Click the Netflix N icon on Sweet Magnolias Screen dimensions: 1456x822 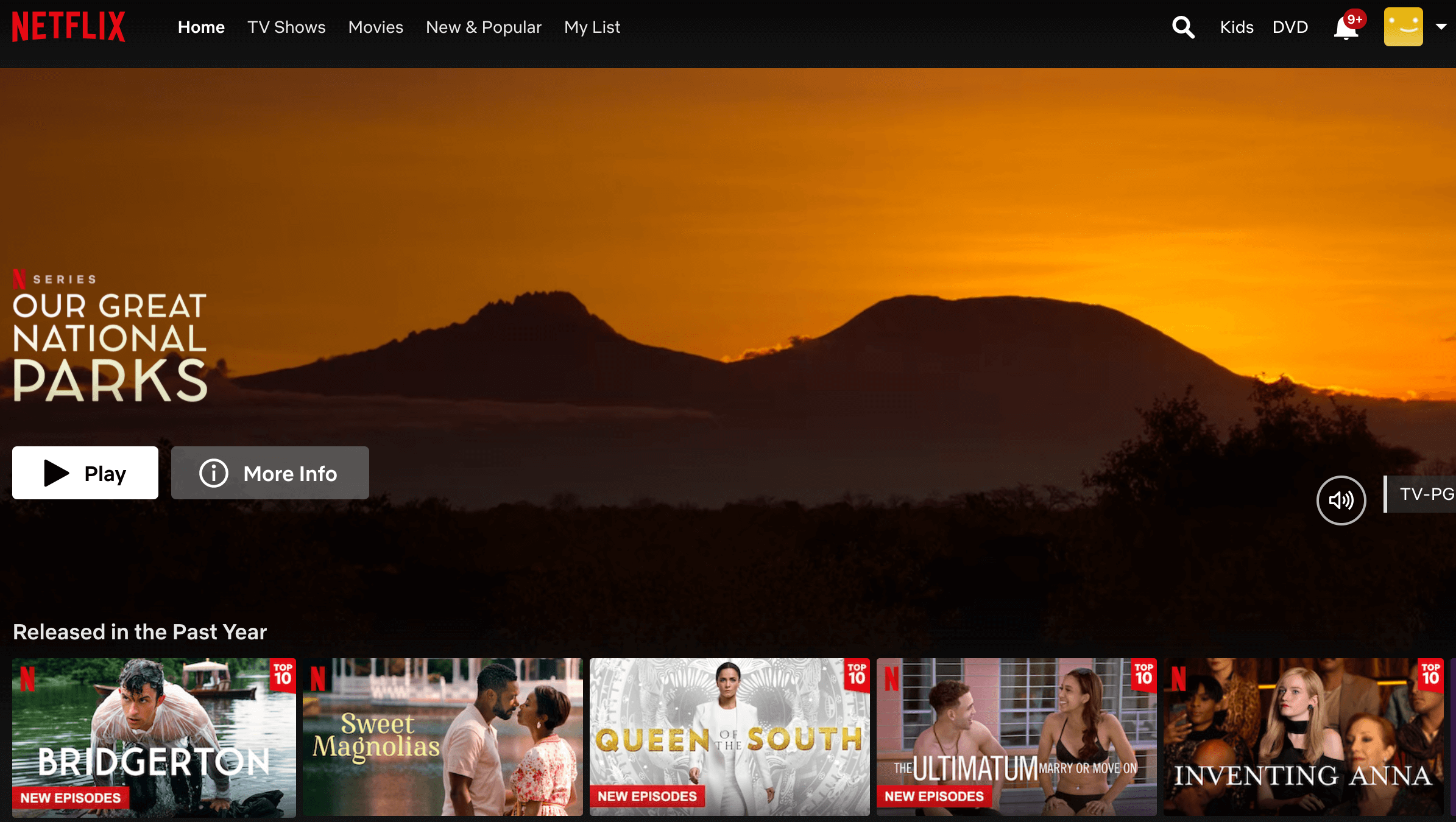pos(317,679)
